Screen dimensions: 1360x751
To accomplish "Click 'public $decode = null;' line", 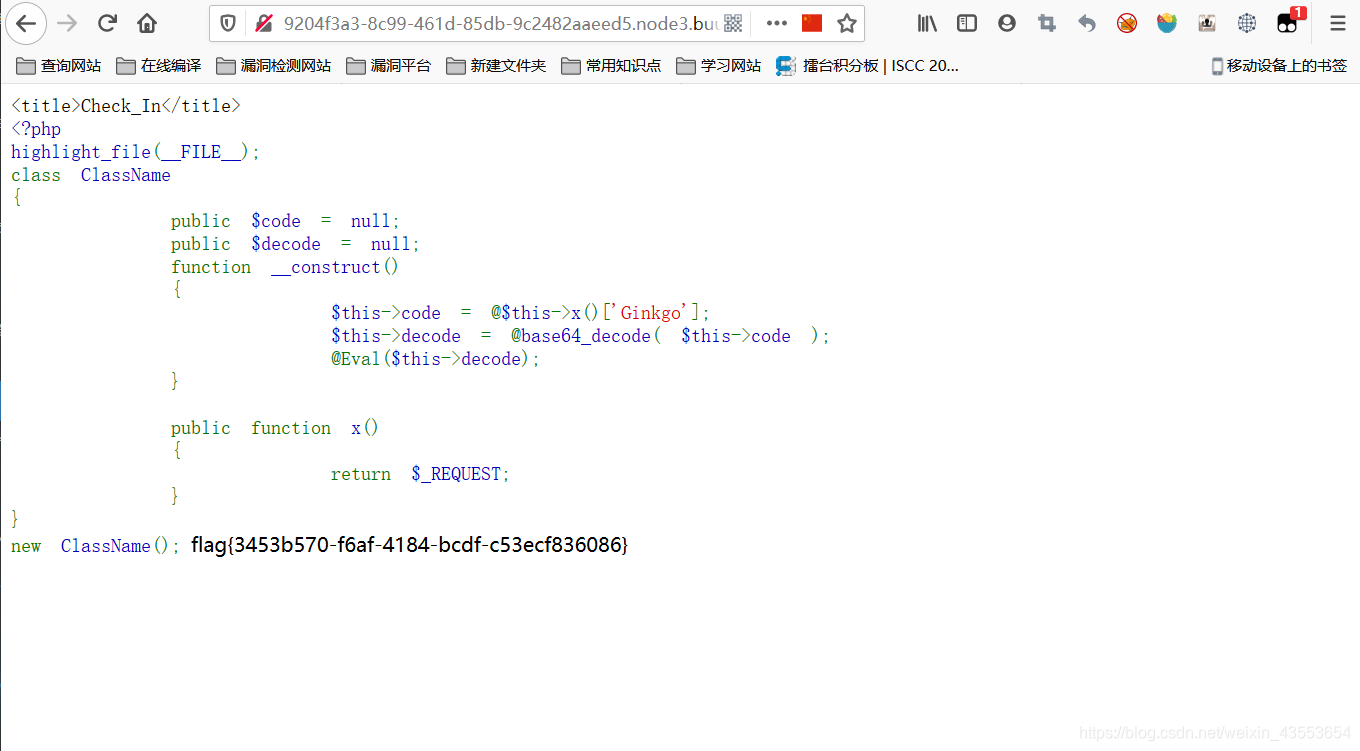I will coord(296,244).
